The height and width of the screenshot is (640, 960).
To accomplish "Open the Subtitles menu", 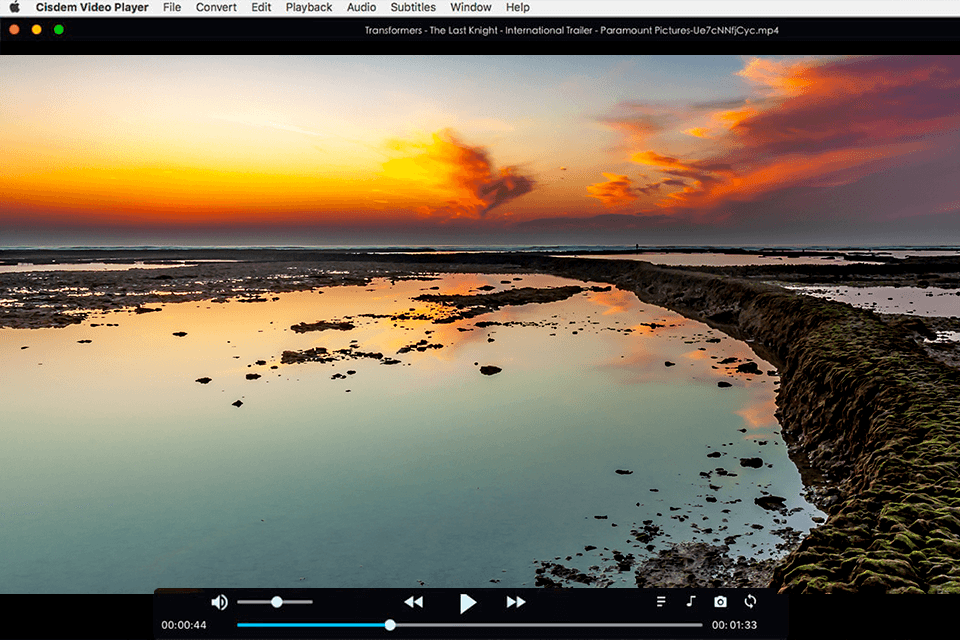I will 413,7.
